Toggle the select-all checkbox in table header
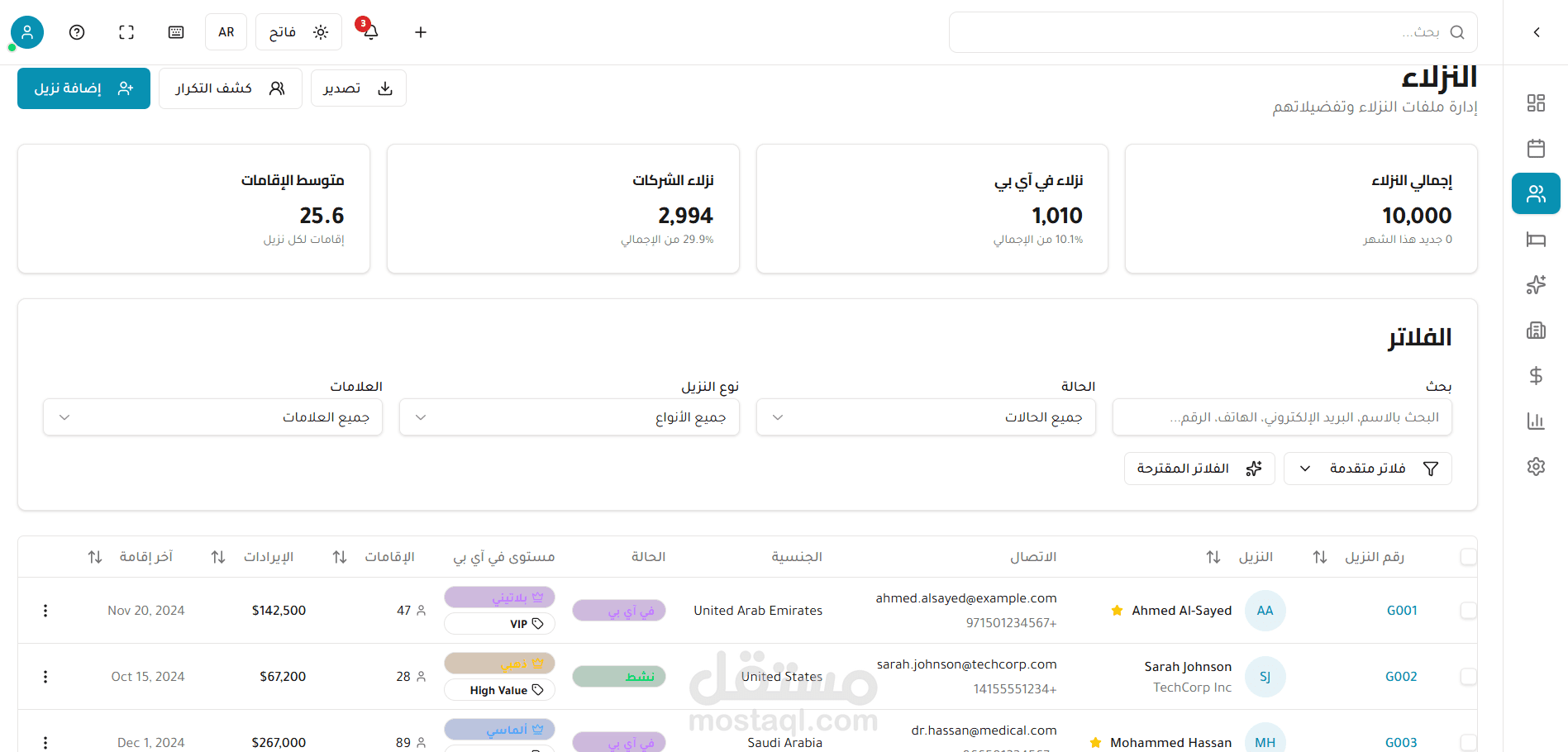 (1468, 556)
